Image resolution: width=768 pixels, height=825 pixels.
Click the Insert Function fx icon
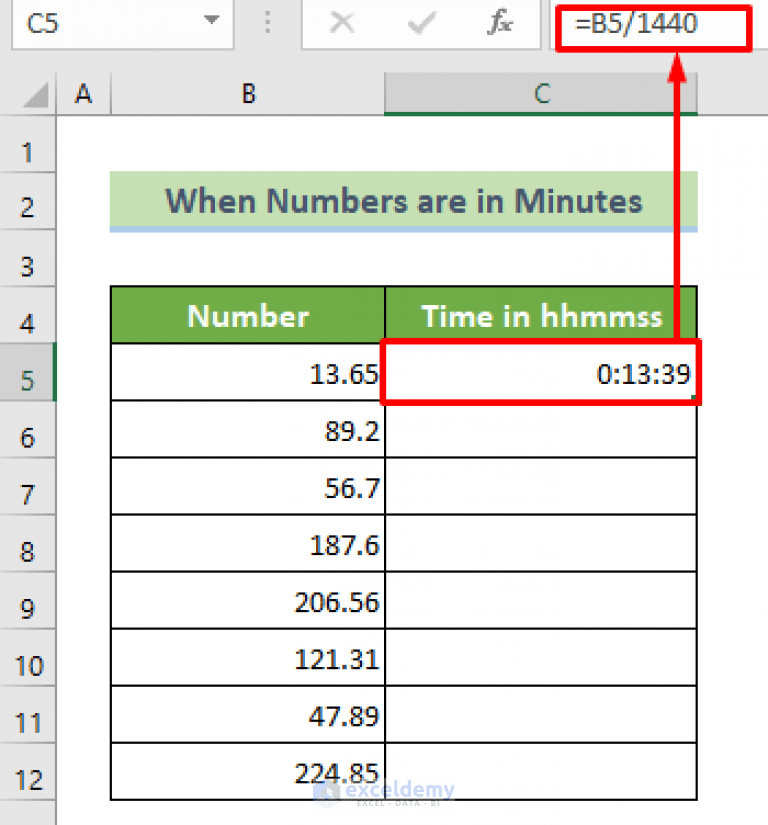pyautogui.click(x=500, y=25)
